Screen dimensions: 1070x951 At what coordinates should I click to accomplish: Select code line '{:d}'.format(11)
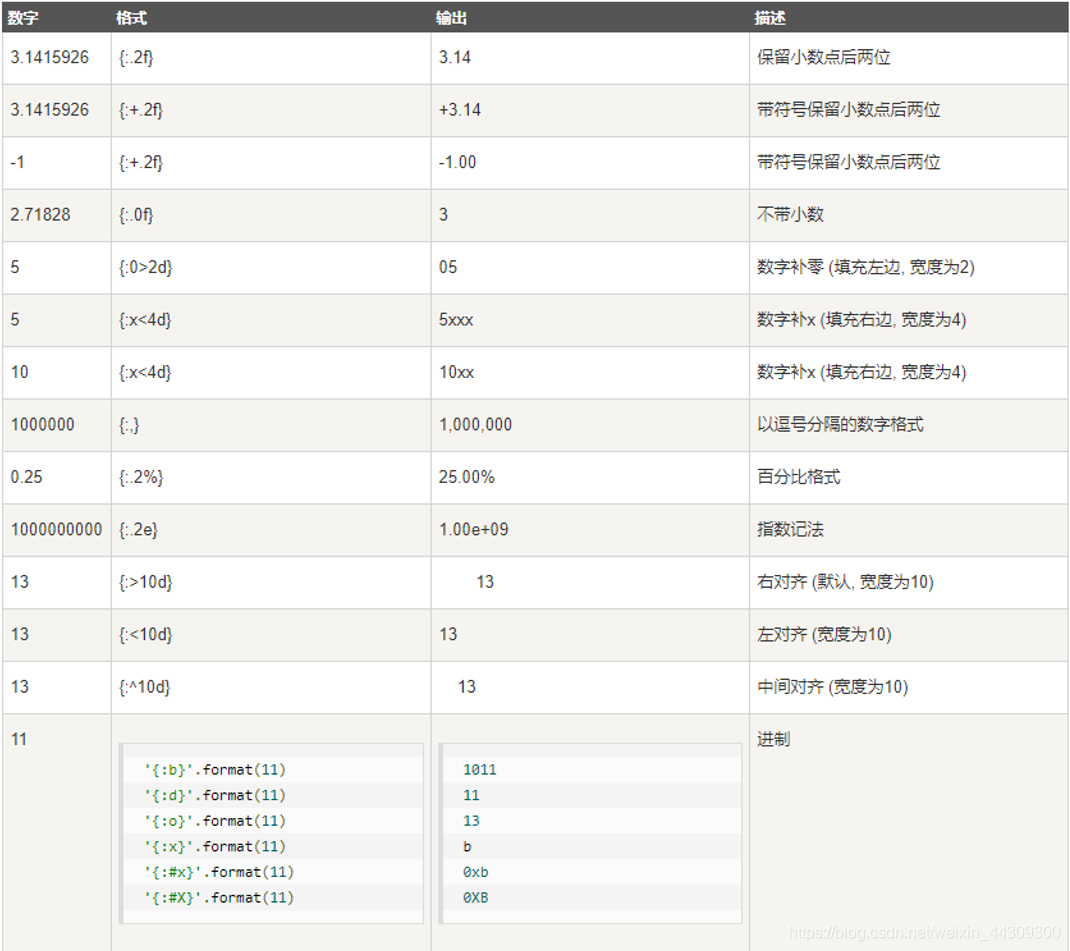click(215, 795)
